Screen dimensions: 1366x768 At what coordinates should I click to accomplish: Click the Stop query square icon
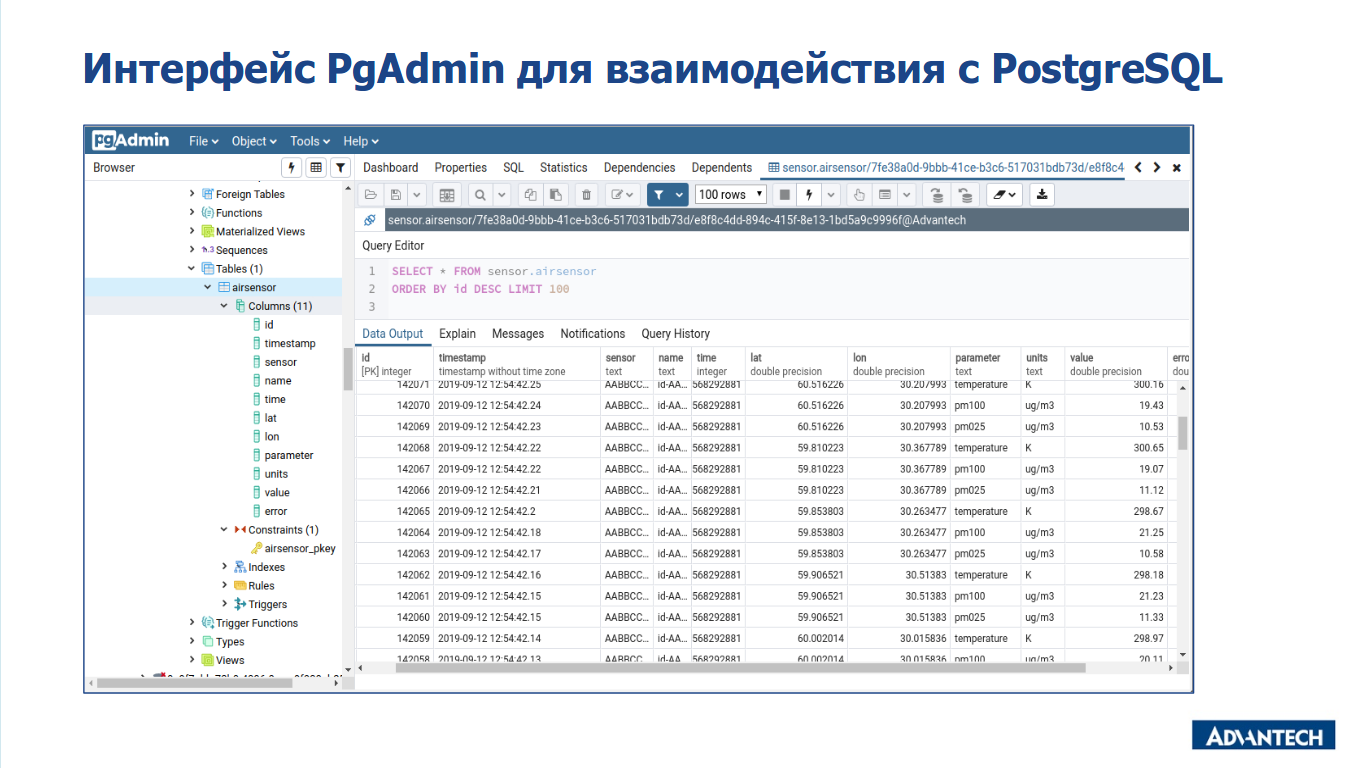pyautogui.click(x=785, y=194)
